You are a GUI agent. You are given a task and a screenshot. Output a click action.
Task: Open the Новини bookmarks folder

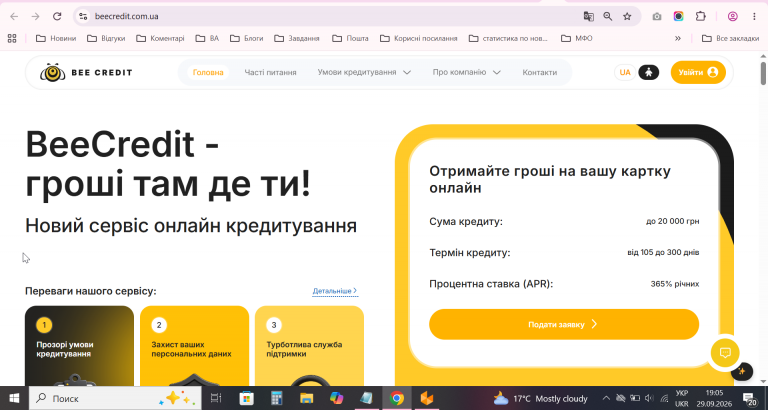[56, 38]
